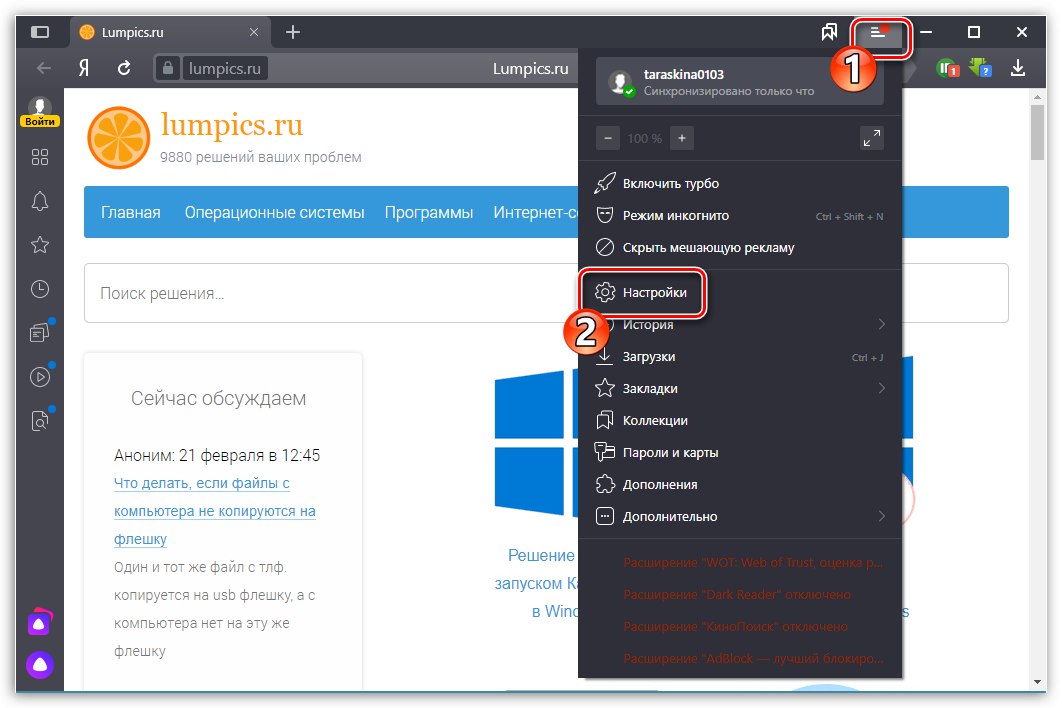The width and height of the screenshot is (1062, 708).
Task: Open Программы site section
Action: pos(429,212)
